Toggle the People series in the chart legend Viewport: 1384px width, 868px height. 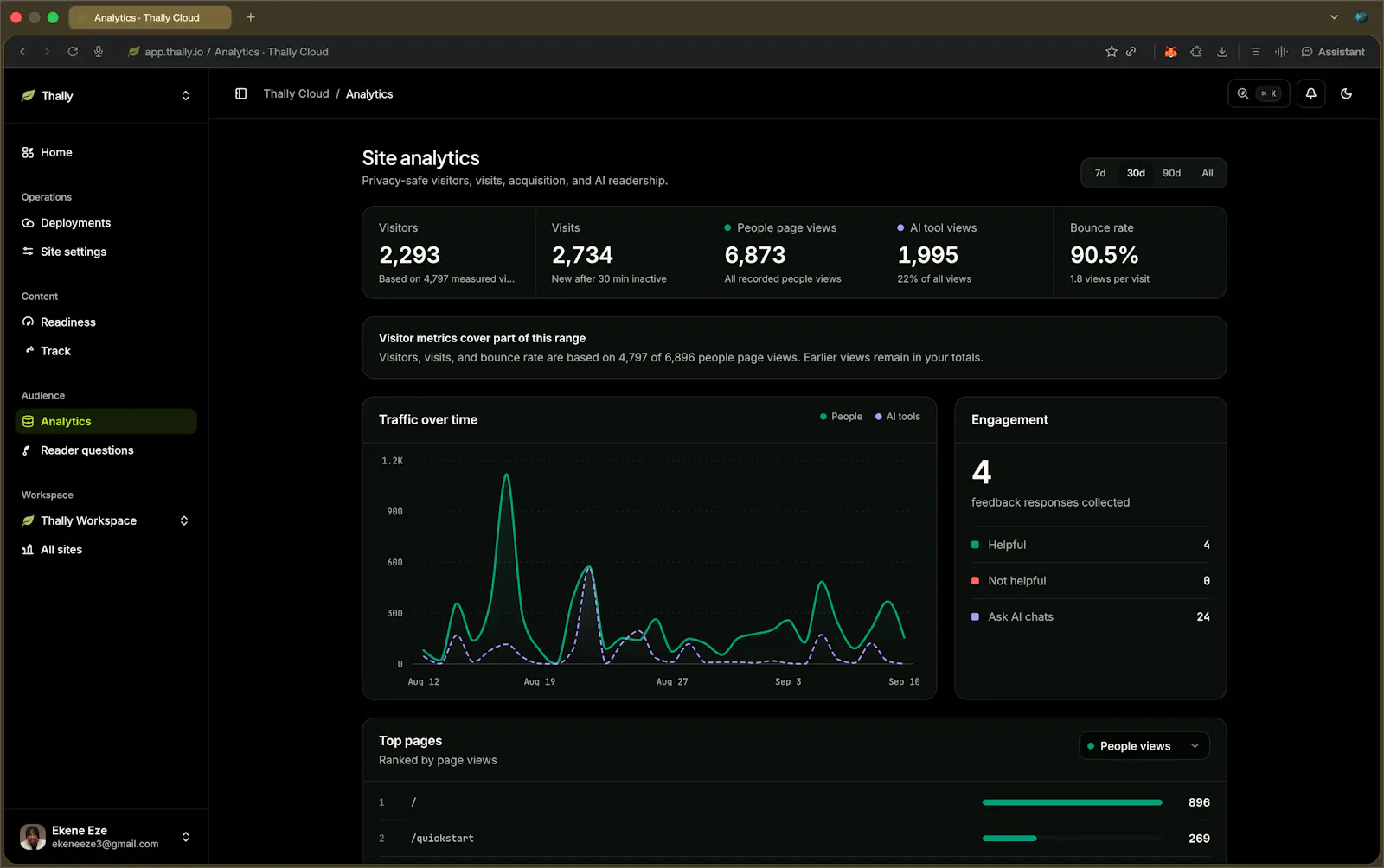[x=841, y=417]
